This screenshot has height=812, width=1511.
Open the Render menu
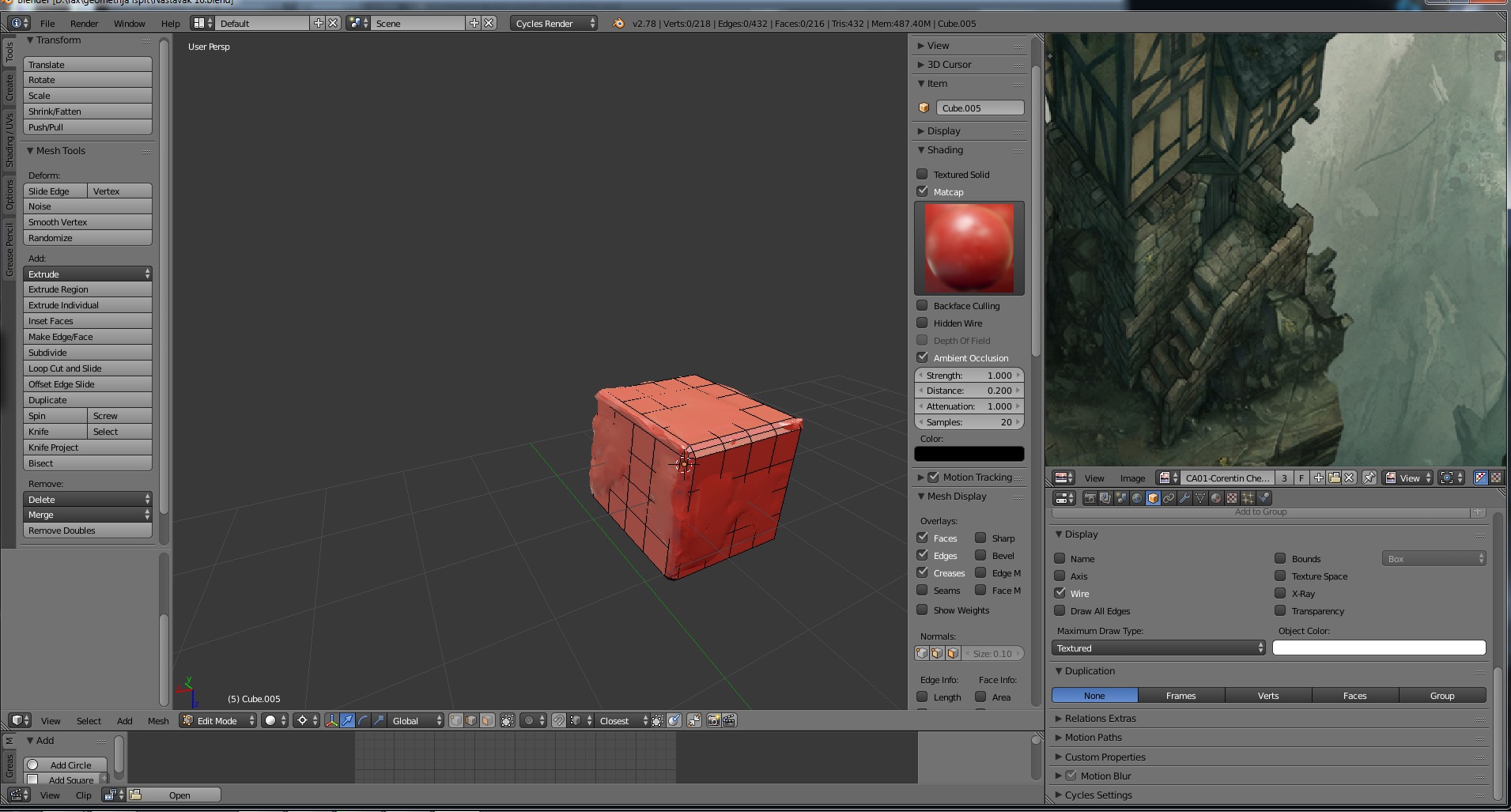tap(84, 24)
